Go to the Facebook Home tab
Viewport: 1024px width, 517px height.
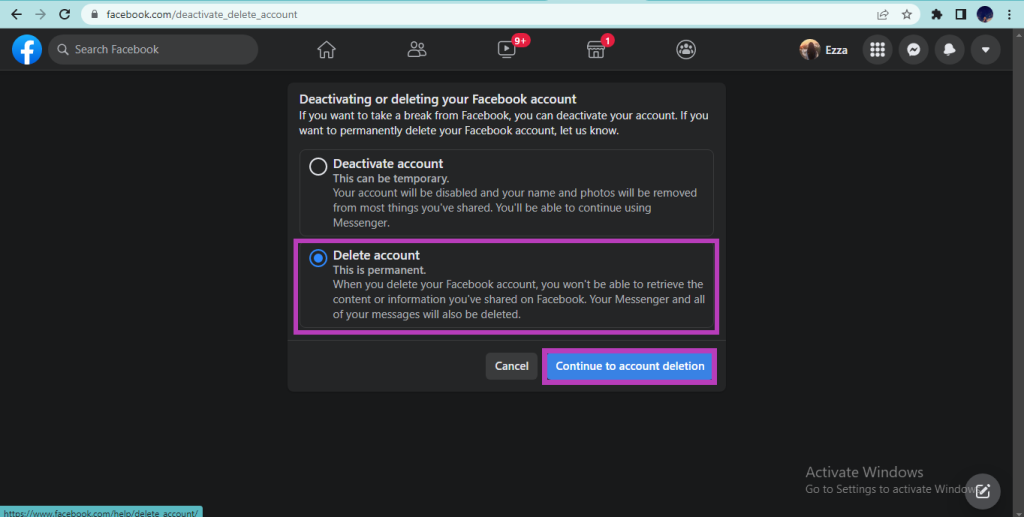click(327, 50)
